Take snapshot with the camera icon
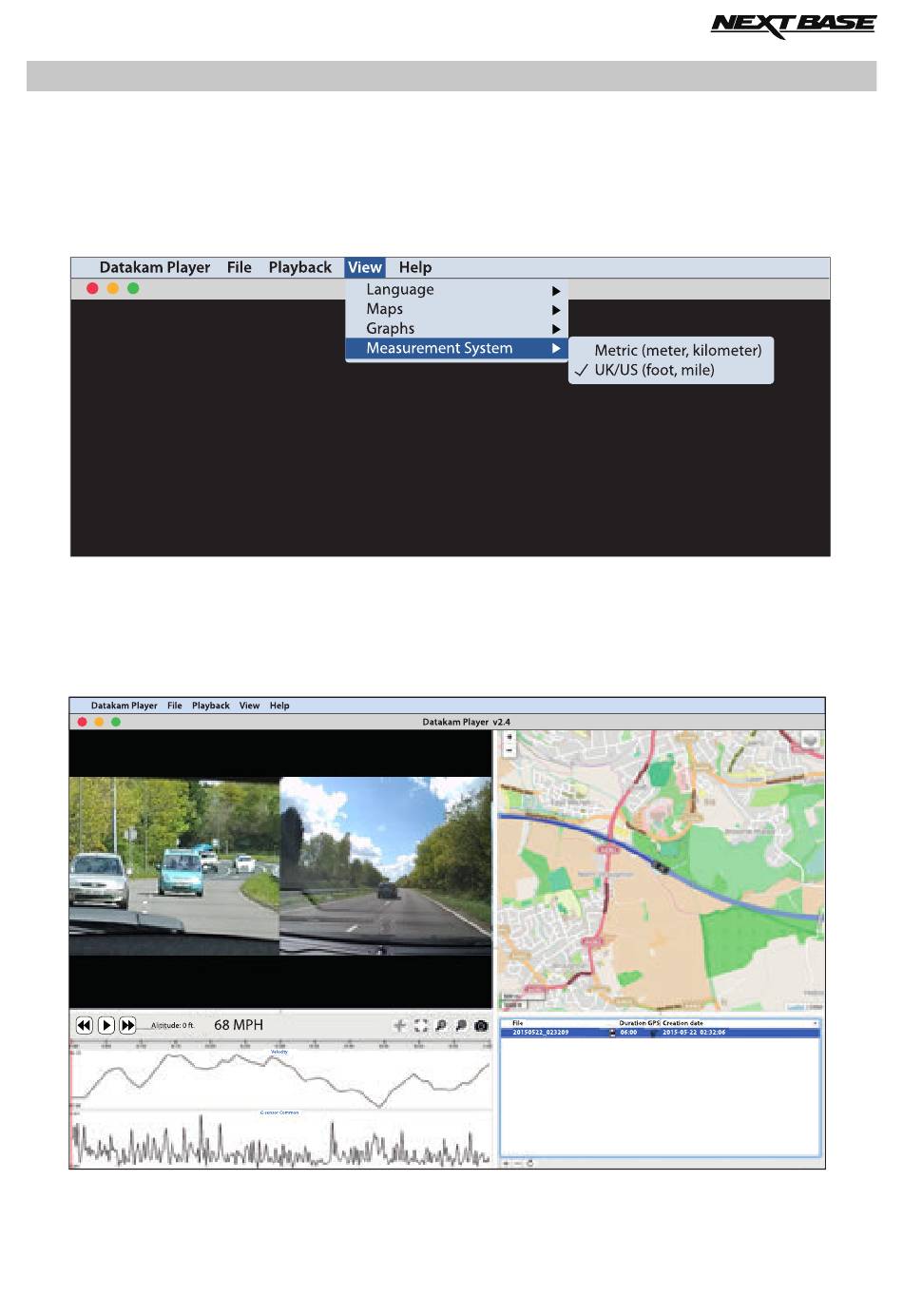 click(x=481, y=1025)
